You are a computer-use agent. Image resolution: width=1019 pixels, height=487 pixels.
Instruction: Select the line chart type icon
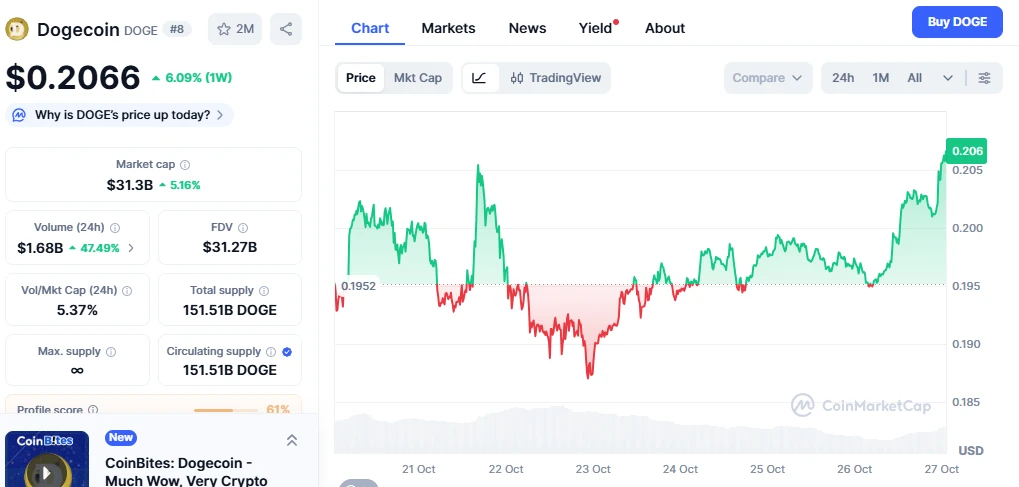[x=479, y=78]
